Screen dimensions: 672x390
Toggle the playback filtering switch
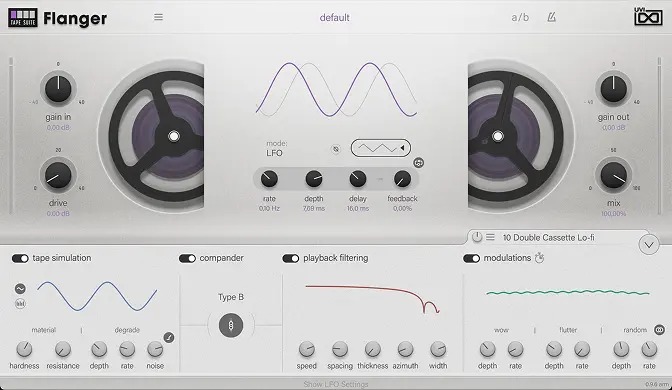pos(291,258)
